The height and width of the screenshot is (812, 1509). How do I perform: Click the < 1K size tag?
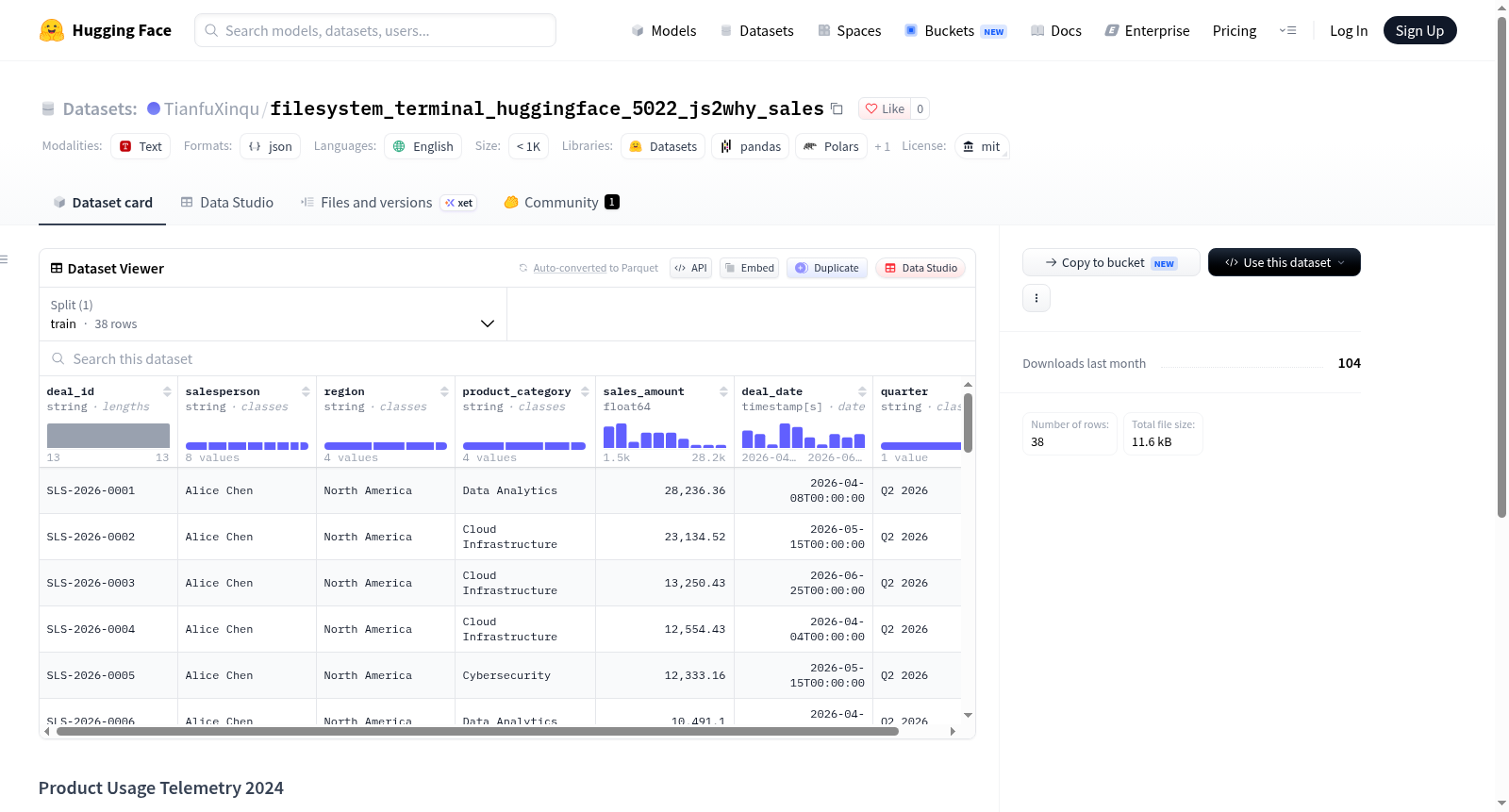coord(528,146)
